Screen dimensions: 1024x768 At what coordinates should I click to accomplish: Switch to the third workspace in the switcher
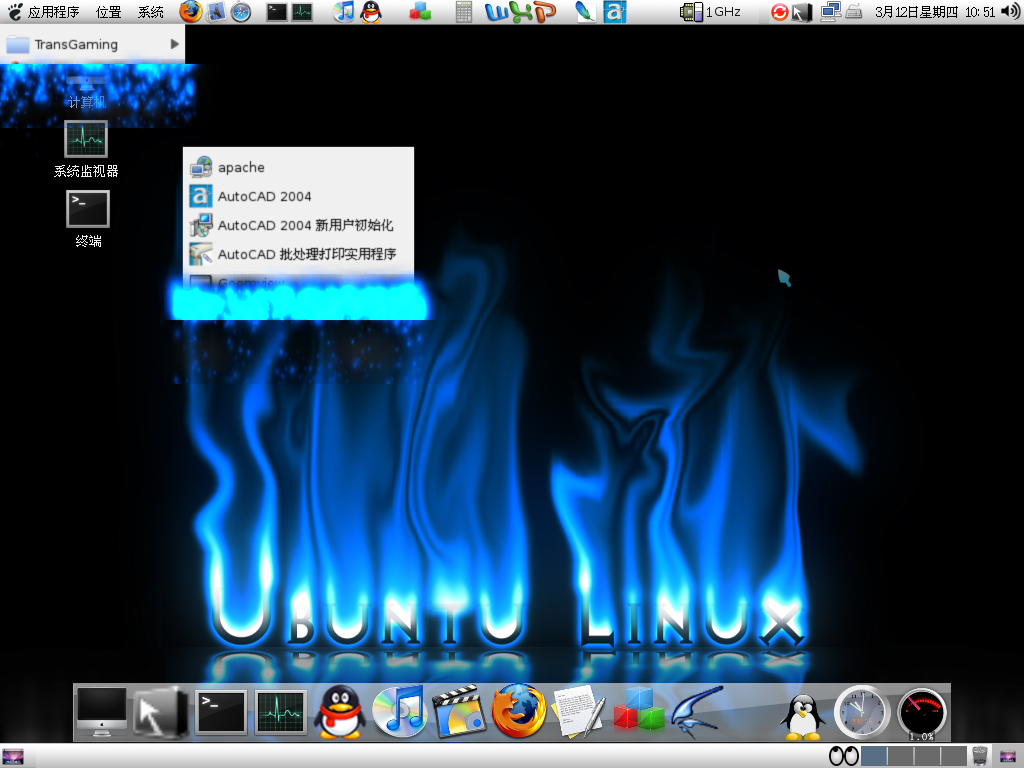[x=926, y=756]
